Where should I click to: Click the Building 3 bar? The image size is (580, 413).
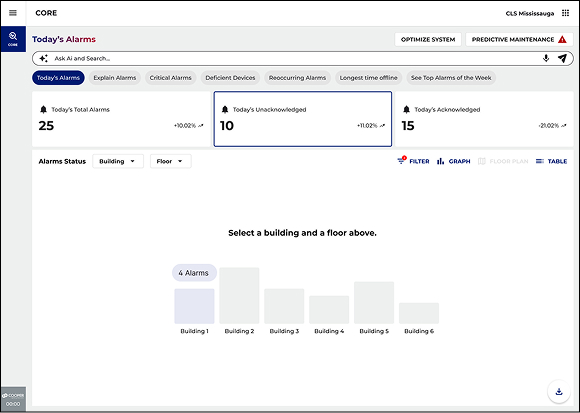click(x=284, y=306)
